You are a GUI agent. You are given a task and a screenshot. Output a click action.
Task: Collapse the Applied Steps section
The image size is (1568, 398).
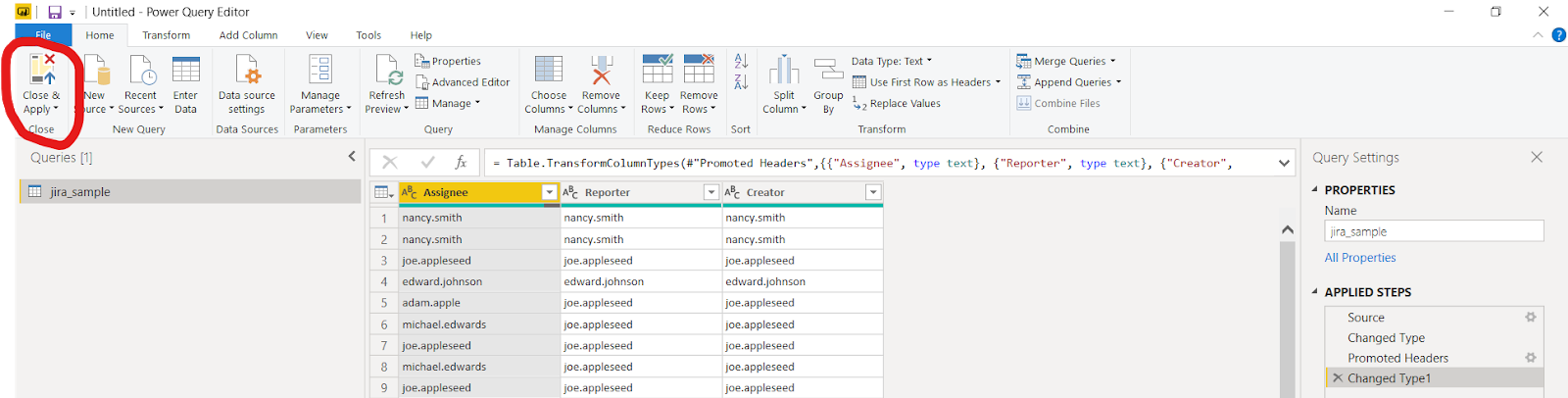tap(1315, 292)
